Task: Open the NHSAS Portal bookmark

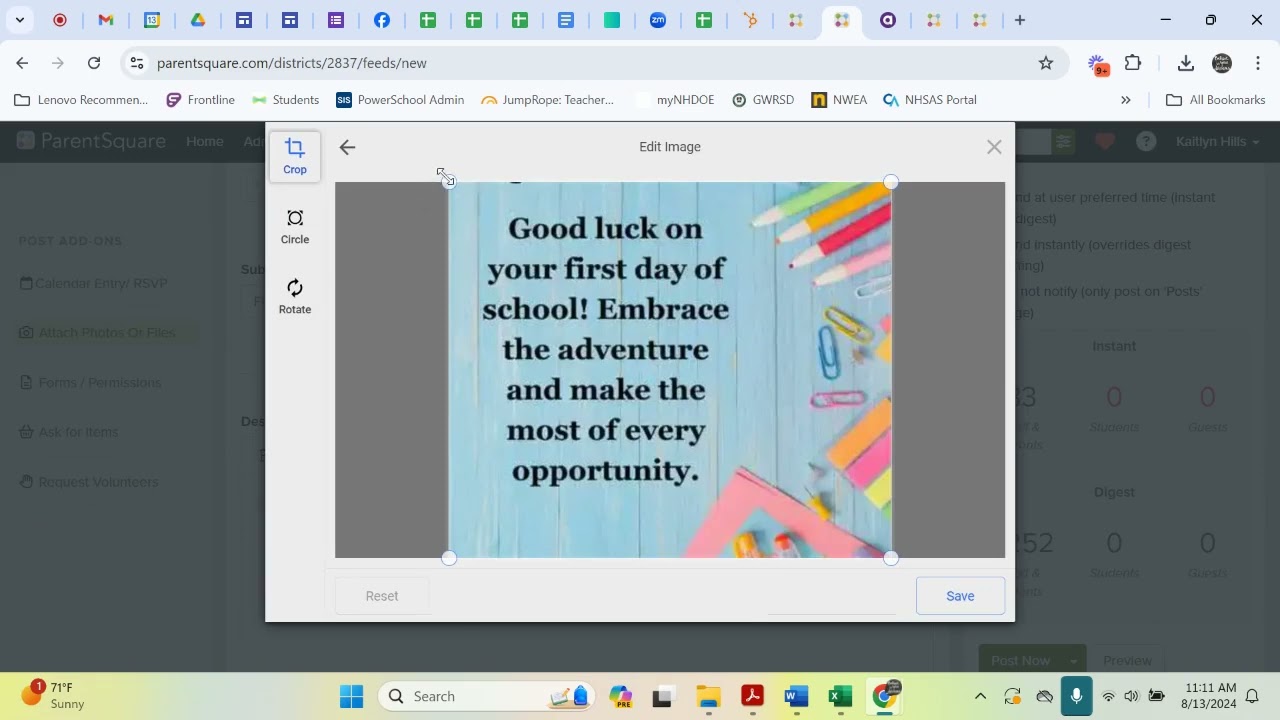Action: [930, 100]
